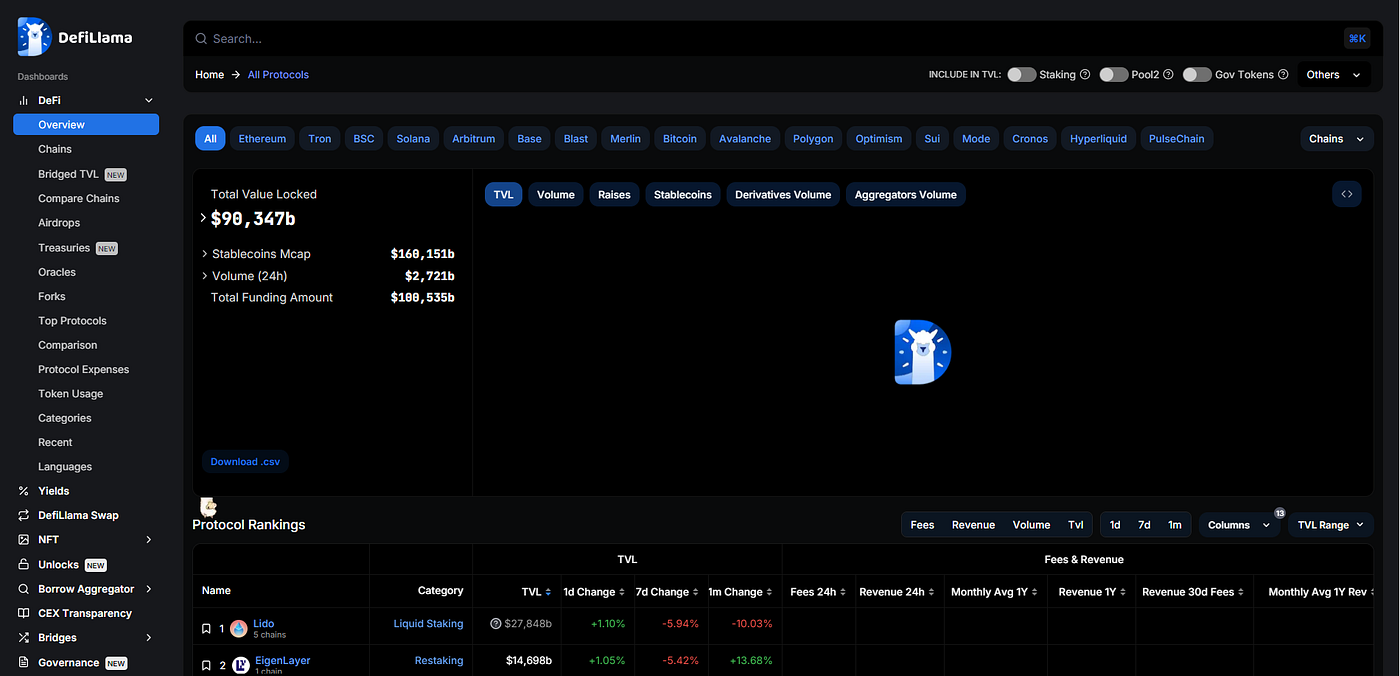Click the Staking help question icon
Viewport: 1400px width, 676px height.
(1085, 75)
